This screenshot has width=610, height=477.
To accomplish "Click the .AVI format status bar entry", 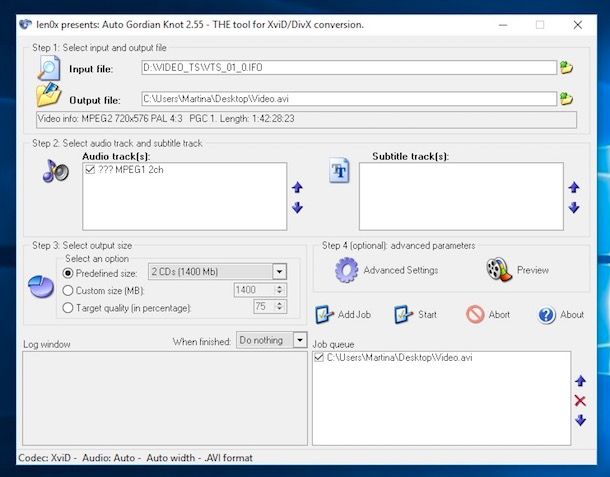I will point(229,458).
